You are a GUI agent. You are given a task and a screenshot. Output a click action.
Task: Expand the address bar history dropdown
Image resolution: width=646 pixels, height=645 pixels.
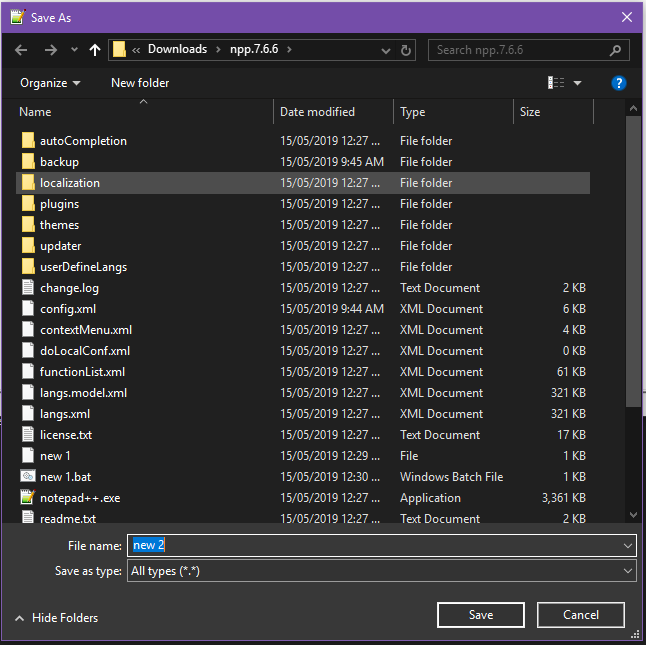pyautogui.click(x=386, y=51)
